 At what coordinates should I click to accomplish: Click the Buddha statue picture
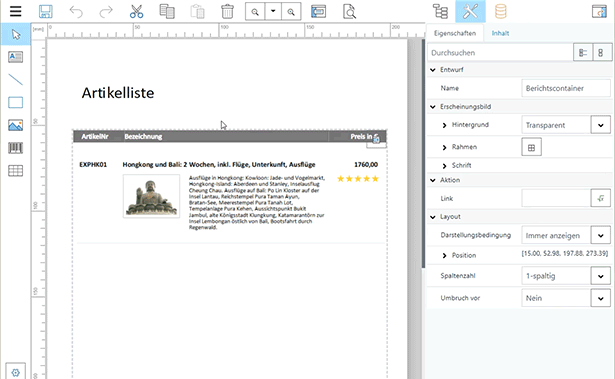click(x=151, y=196)
